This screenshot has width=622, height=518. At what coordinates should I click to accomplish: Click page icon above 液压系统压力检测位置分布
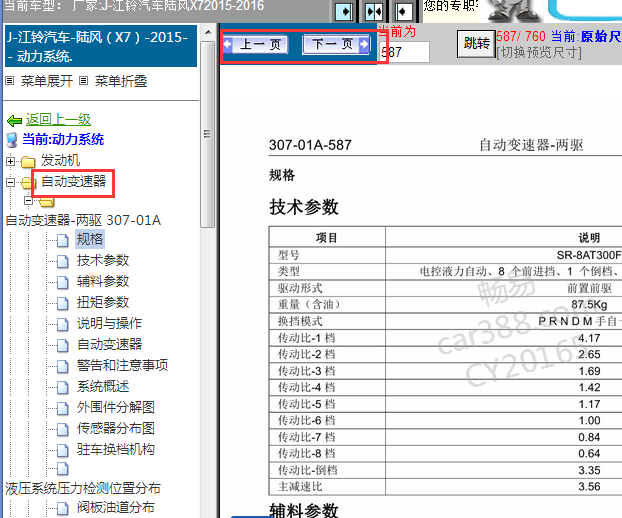(x=62, y=469)
